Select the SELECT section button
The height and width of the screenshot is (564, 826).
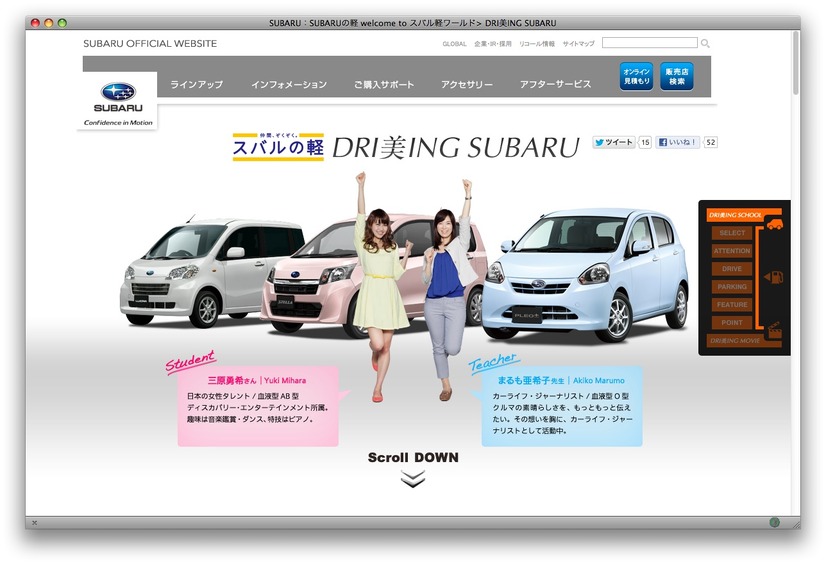pyautogui.click(x=732, y=233)
